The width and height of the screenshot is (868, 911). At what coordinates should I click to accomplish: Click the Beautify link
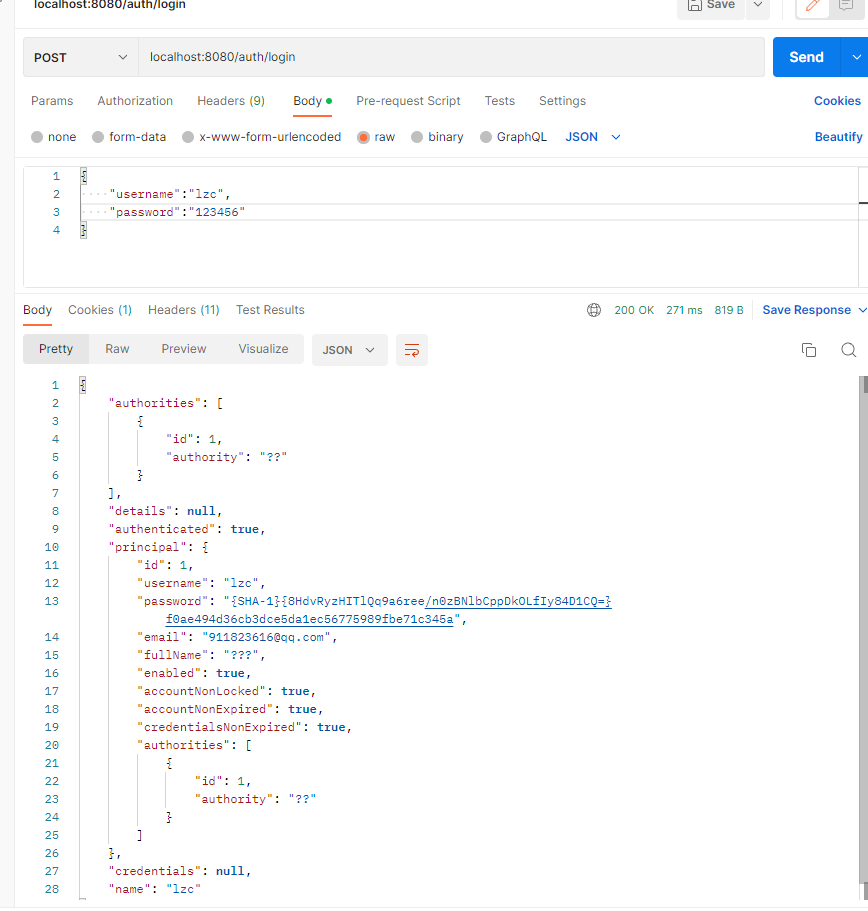[838, 137]
